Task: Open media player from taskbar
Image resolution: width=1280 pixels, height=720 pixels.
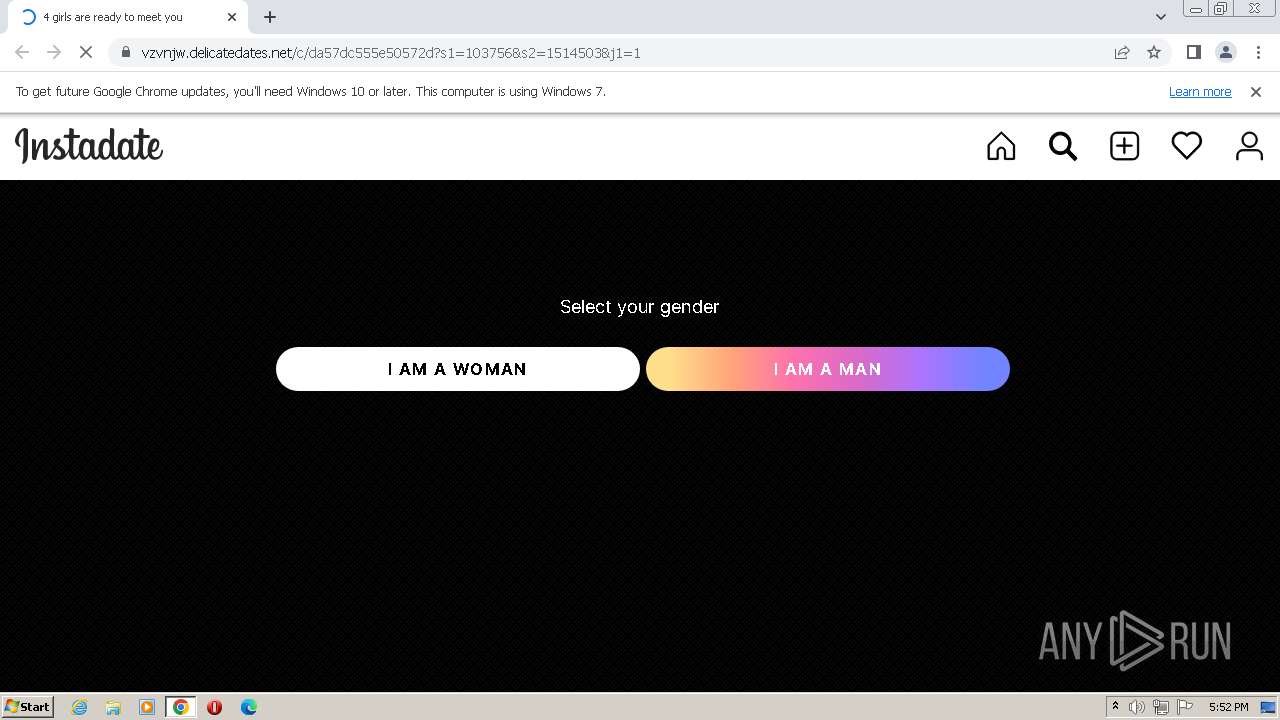Action: tap(147, 707)
